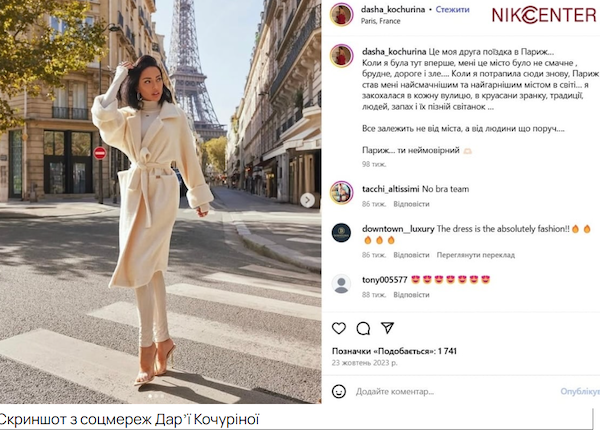Reply to tacchi_altissimi comment via Відповісти
The image size is (600, 431).
411,204
